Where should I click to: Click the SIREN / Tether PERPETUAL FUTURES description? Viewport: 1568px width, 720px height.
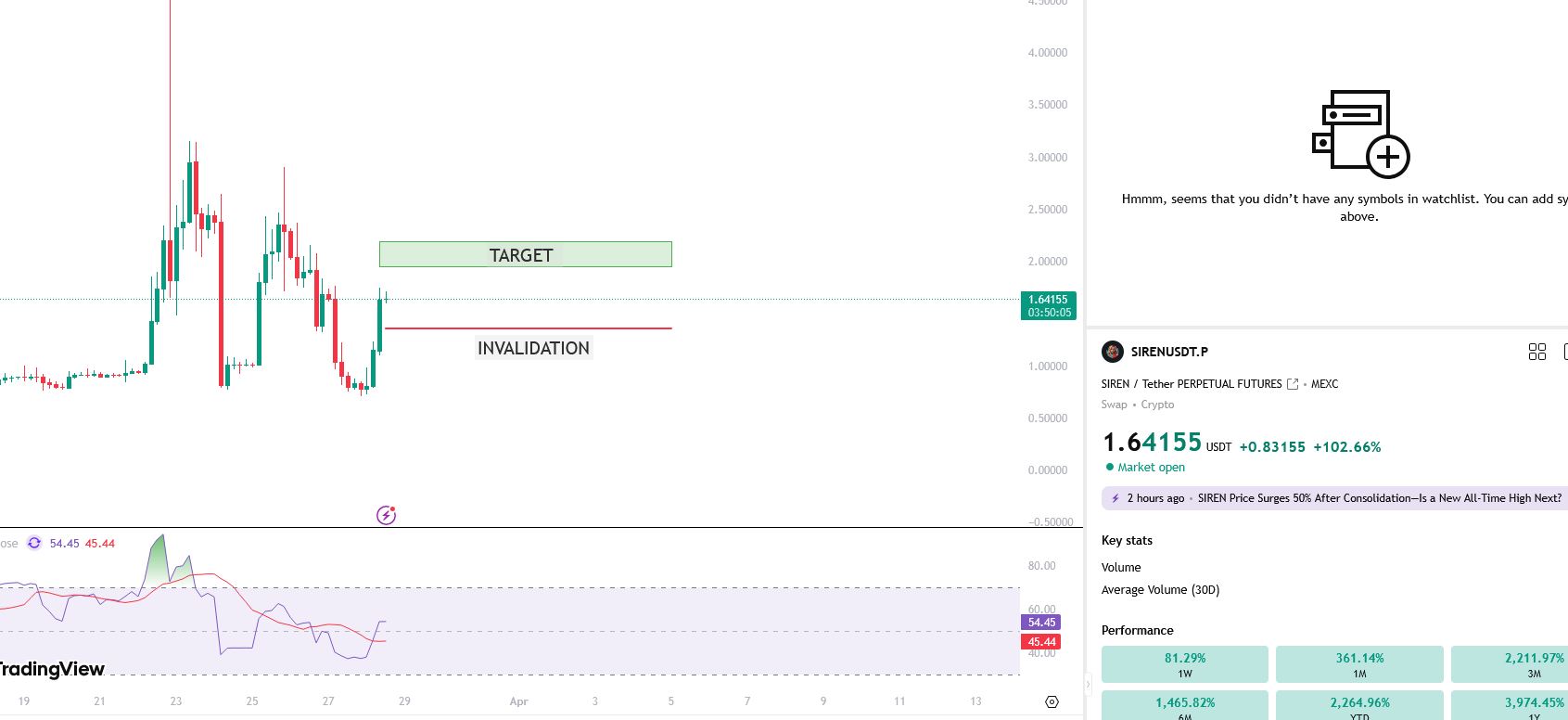click(1192, 384)
